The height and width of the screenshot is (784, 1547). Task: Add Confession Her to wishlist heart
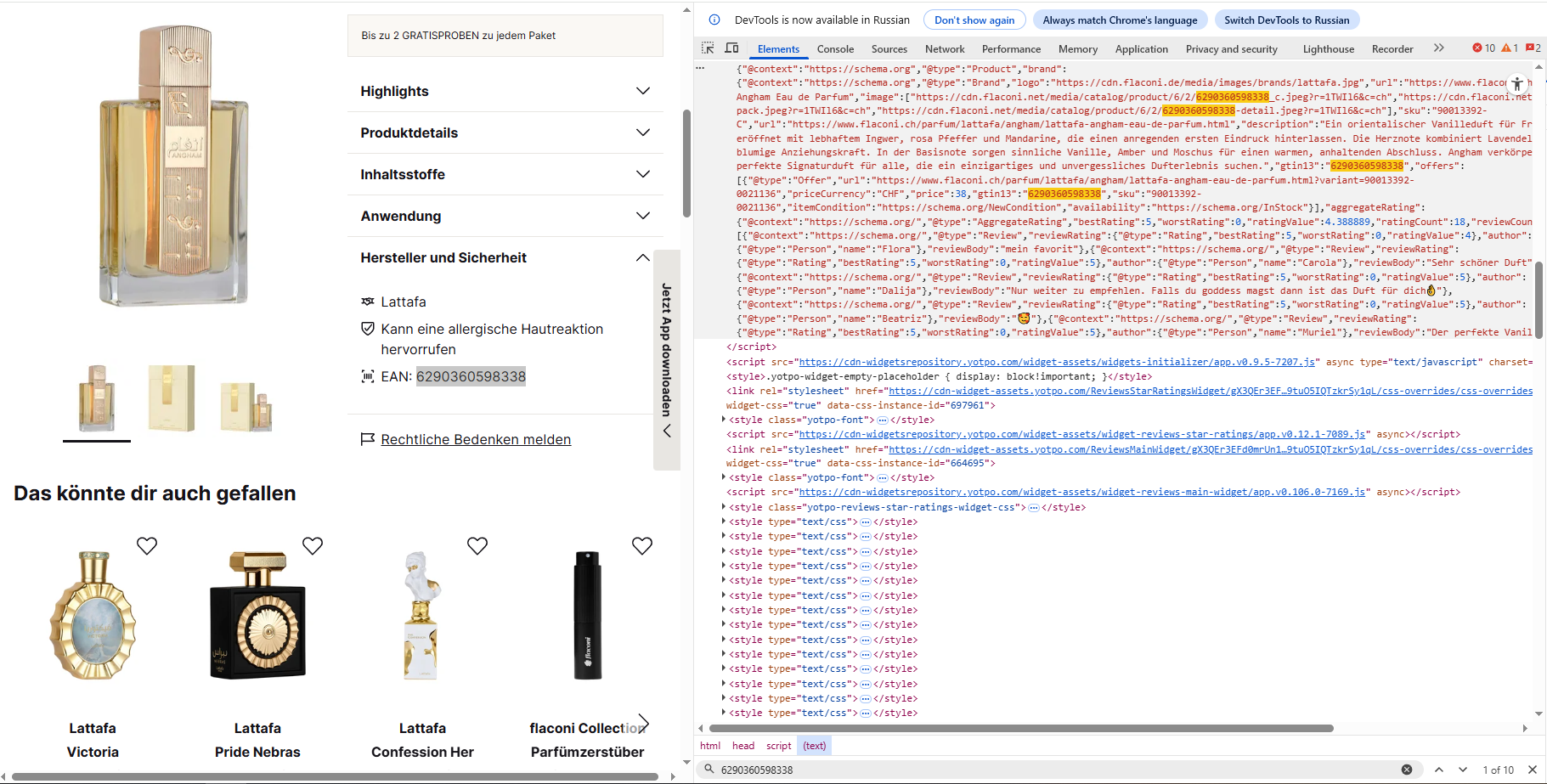click(x=477, y=545)
